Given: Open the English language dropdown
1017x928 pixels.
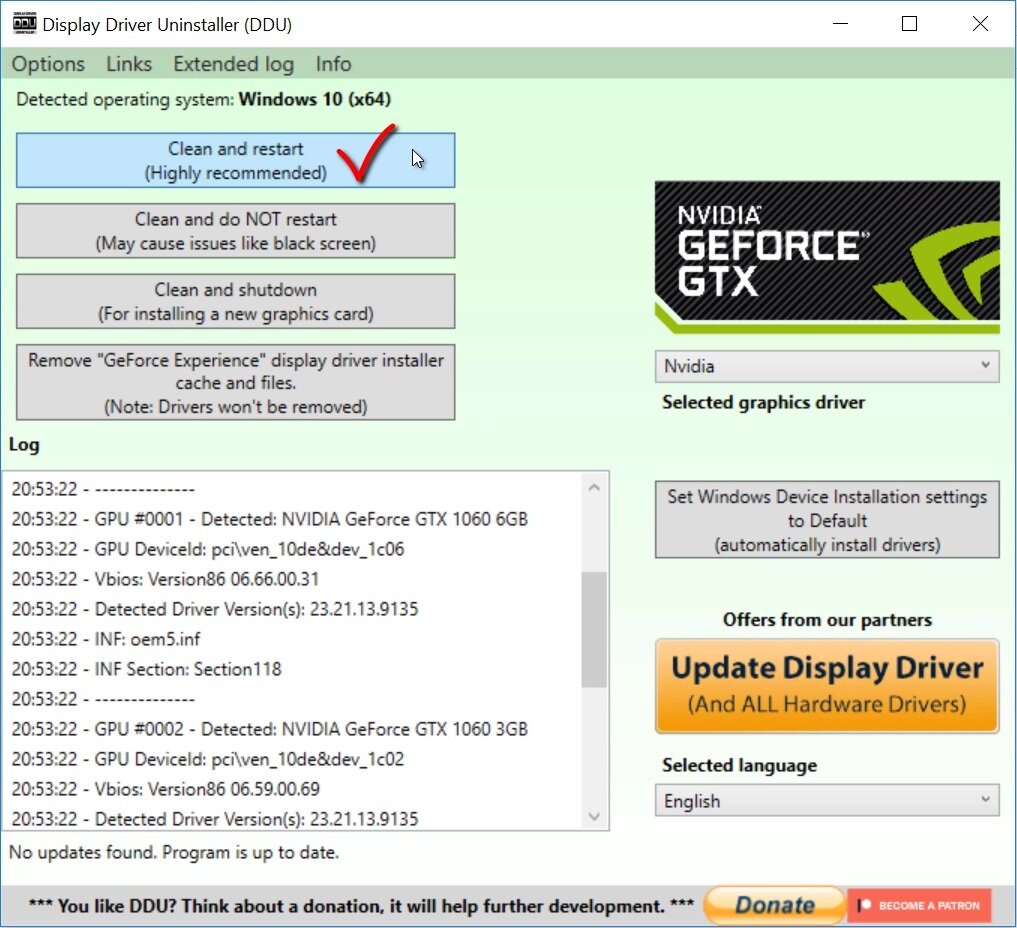Looking at the screenshot, I should coord(827,801).
